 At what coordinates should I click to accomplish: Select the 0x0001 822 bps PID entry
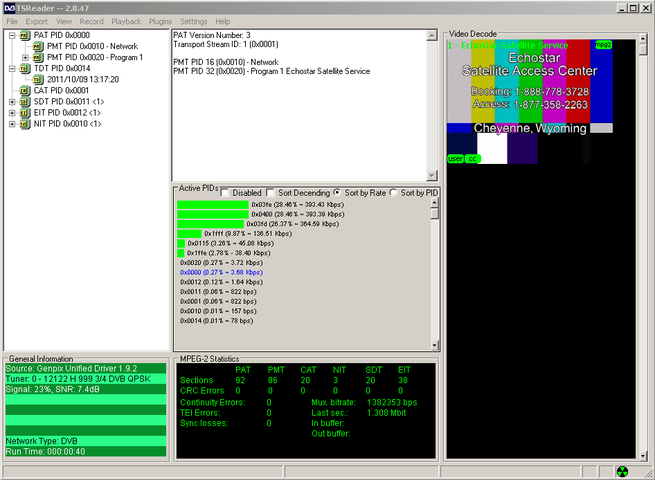tap(218, 301)
